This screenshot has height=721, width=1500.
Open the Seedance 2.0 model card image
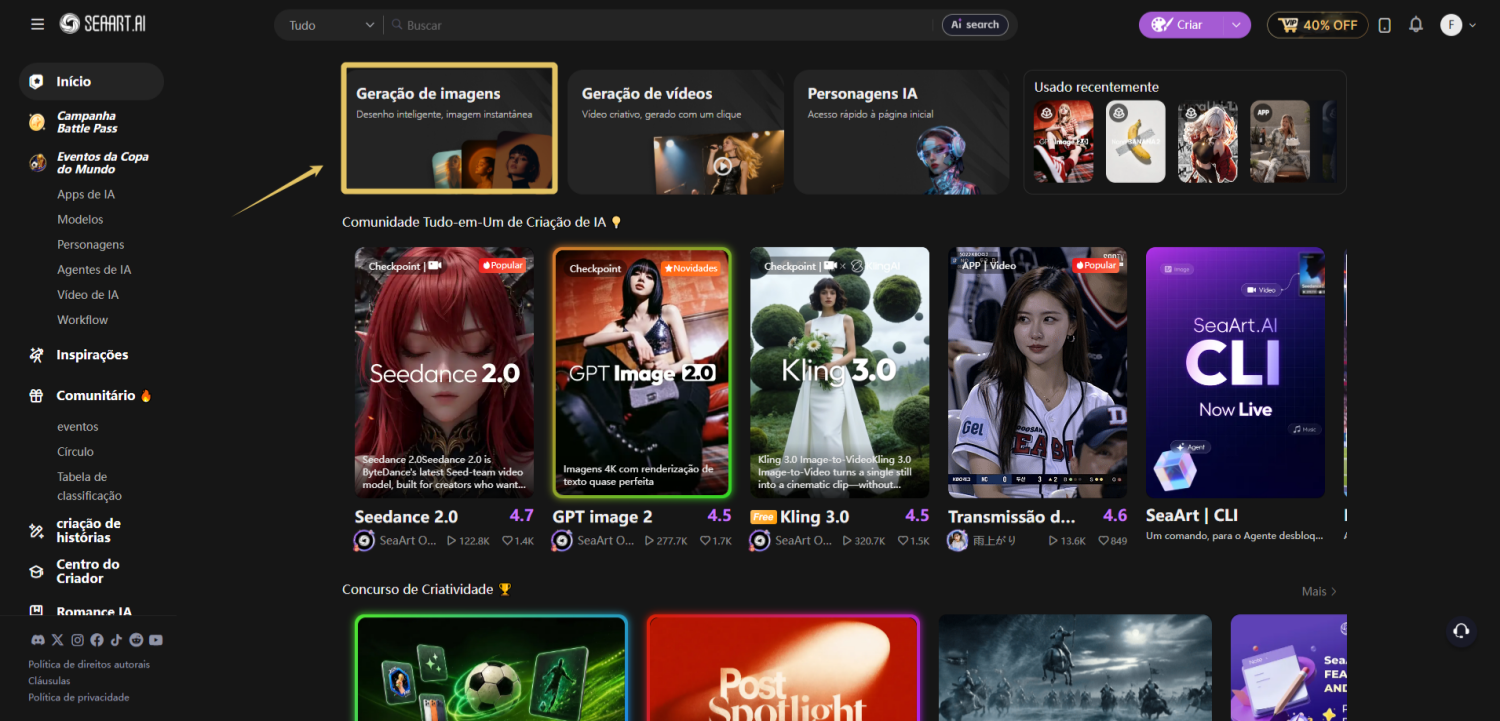point(444,373)
